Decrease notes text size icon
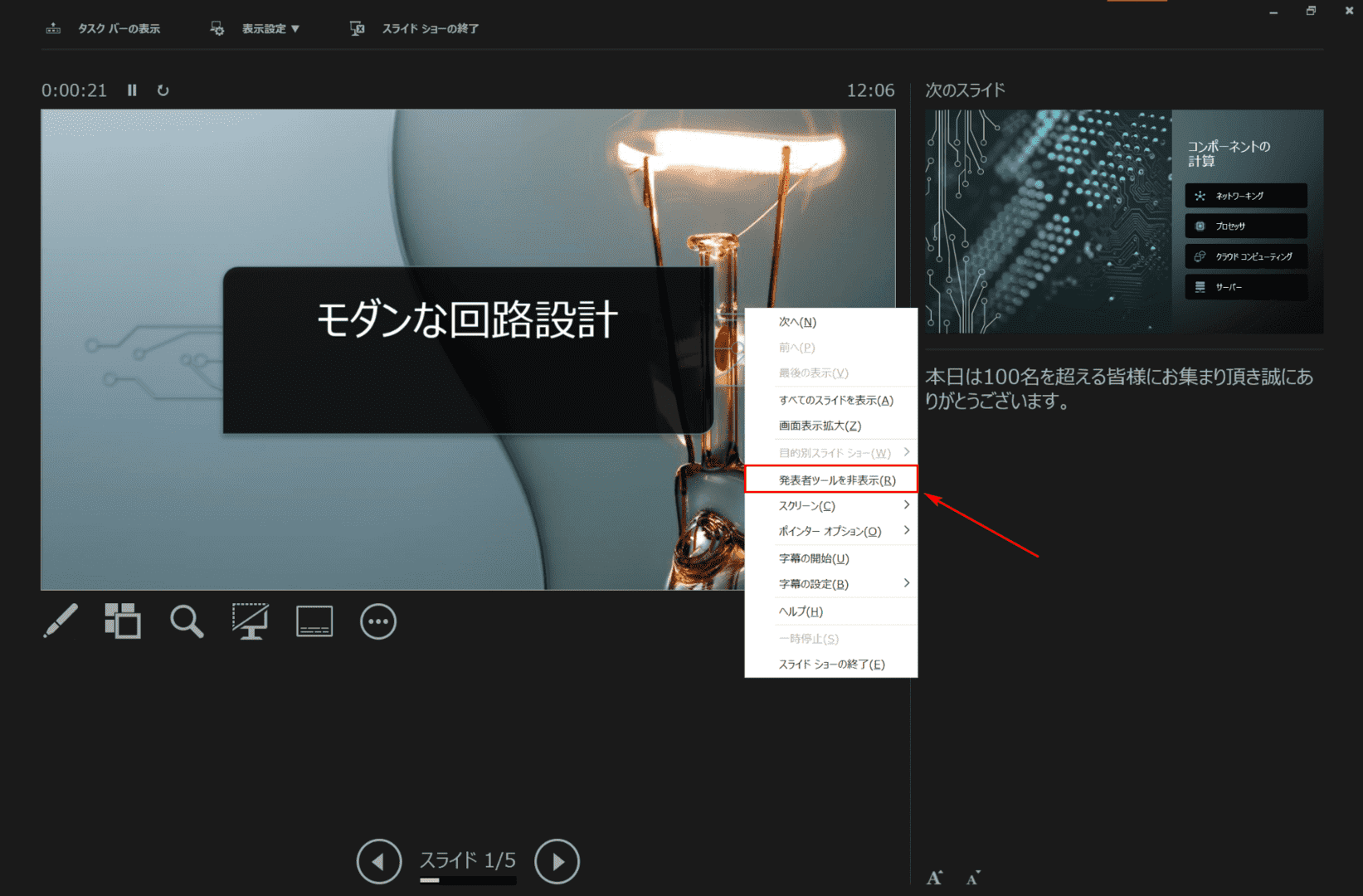This screenshot has height=896, width=1363. pos(973,878)
